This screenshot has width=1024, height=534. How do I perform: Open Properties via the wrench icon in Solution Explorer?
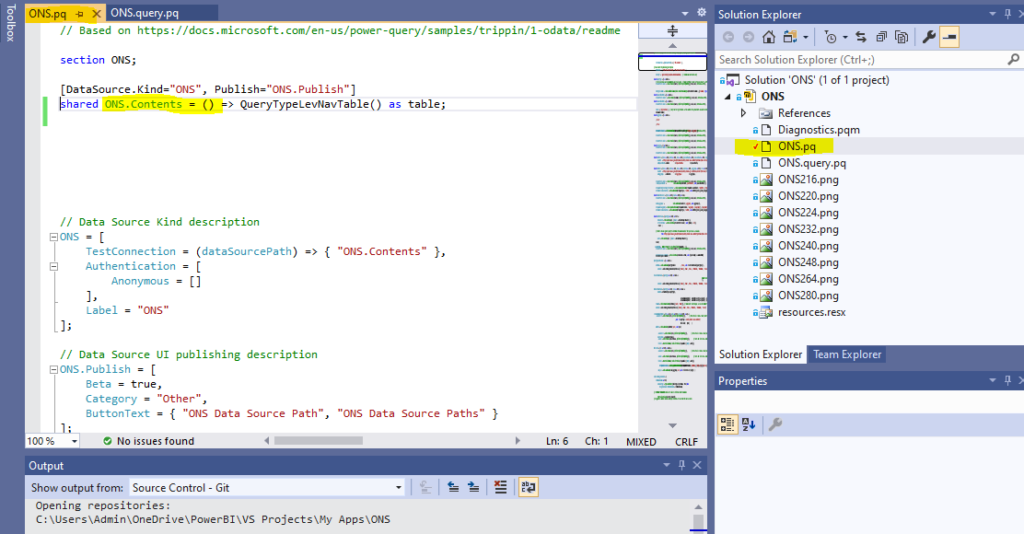click(x=928, y=37)
